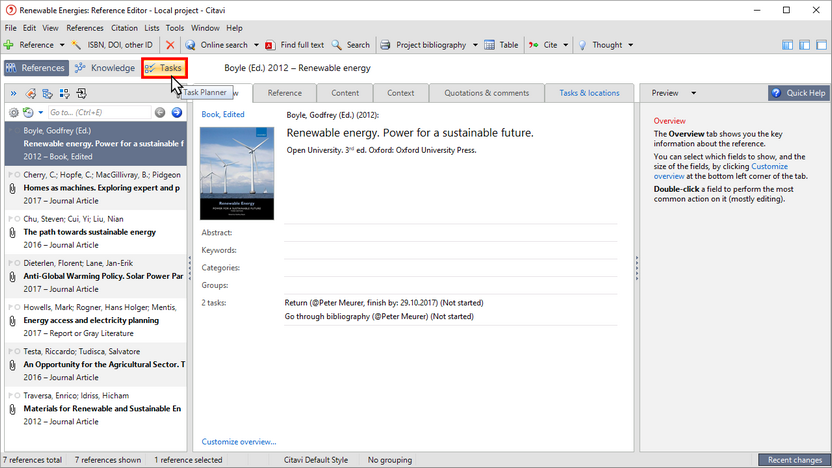Open the Reference dropdown arrow
832x468 pixels.
[x=62, y=45]
